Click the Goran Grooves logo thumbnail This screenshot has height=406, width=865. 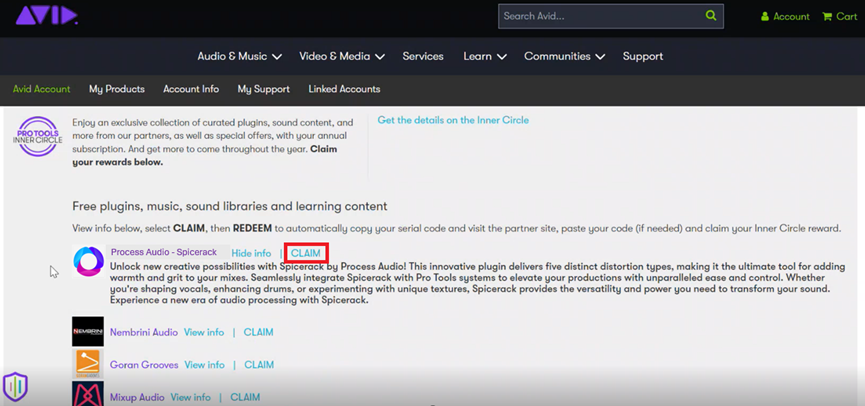(x=88, y=364)
